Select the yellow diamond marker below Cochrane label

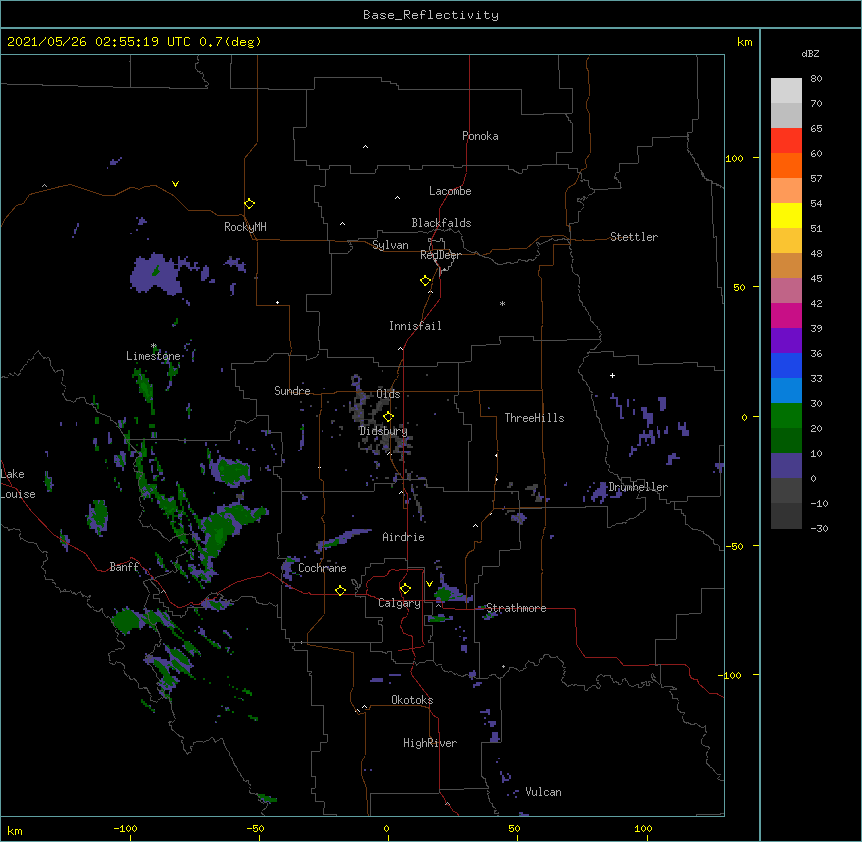pyautogui.click(x=340, y=590)
